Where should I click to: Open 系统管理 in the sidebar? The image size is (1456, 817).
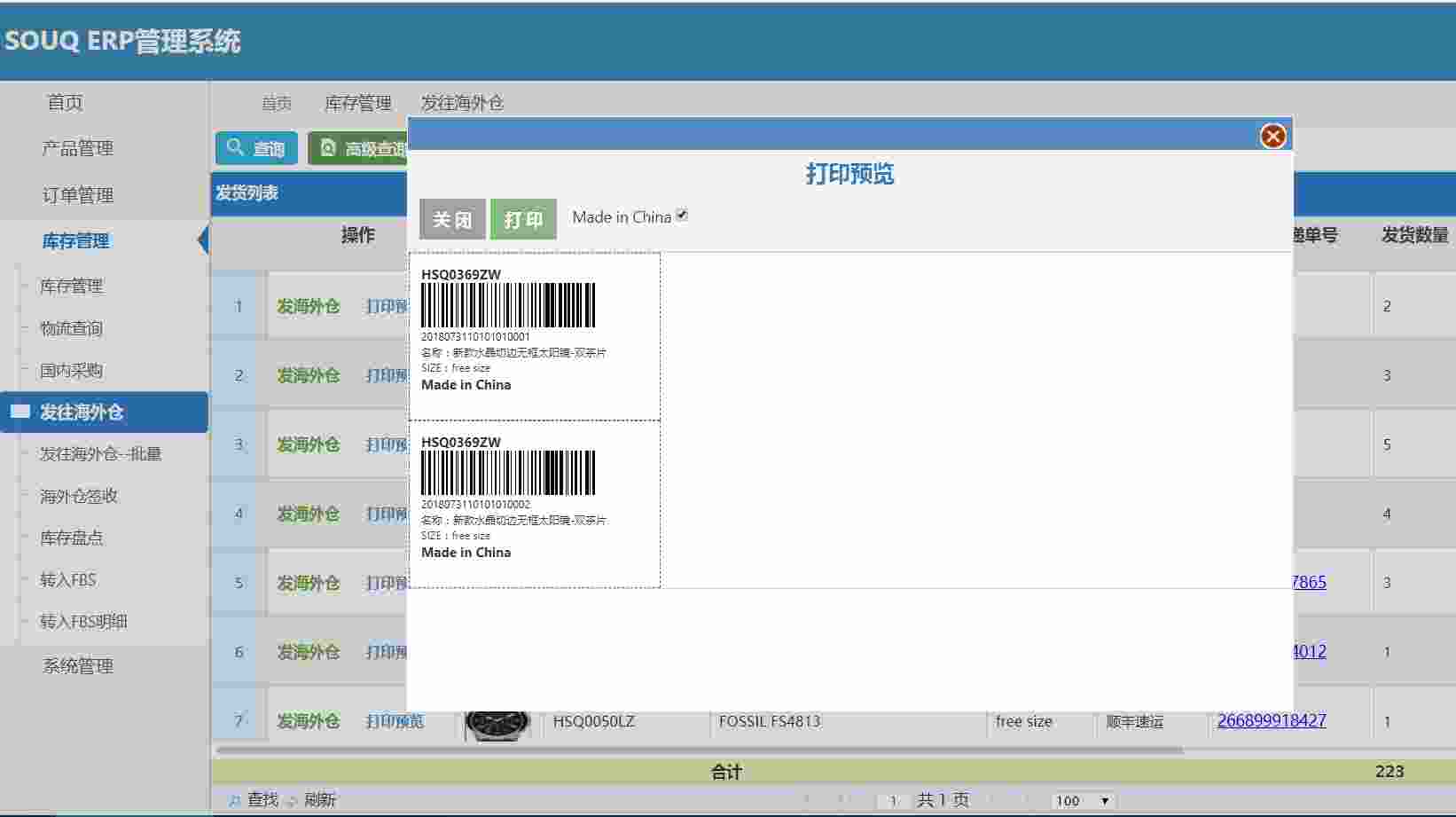(78, 666)
